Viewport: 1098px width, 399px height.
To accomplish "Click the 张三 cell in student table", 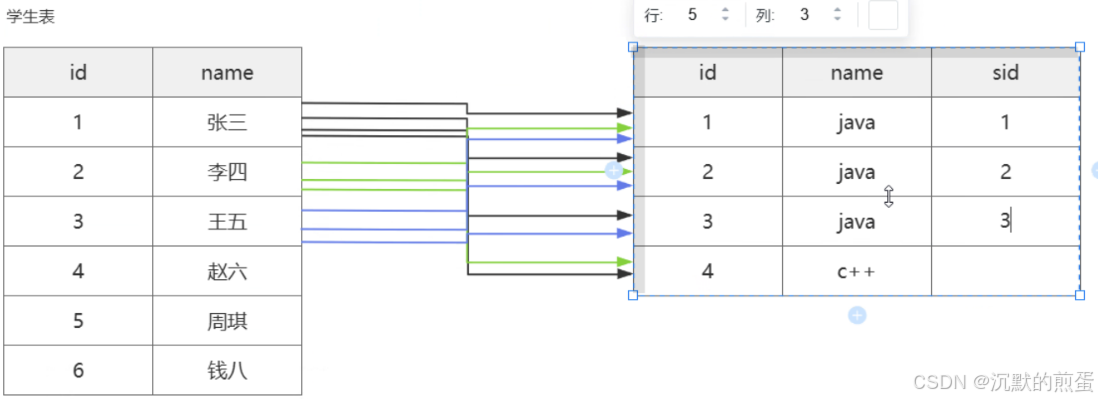I will pyautogui.click(x=227, y=122).
